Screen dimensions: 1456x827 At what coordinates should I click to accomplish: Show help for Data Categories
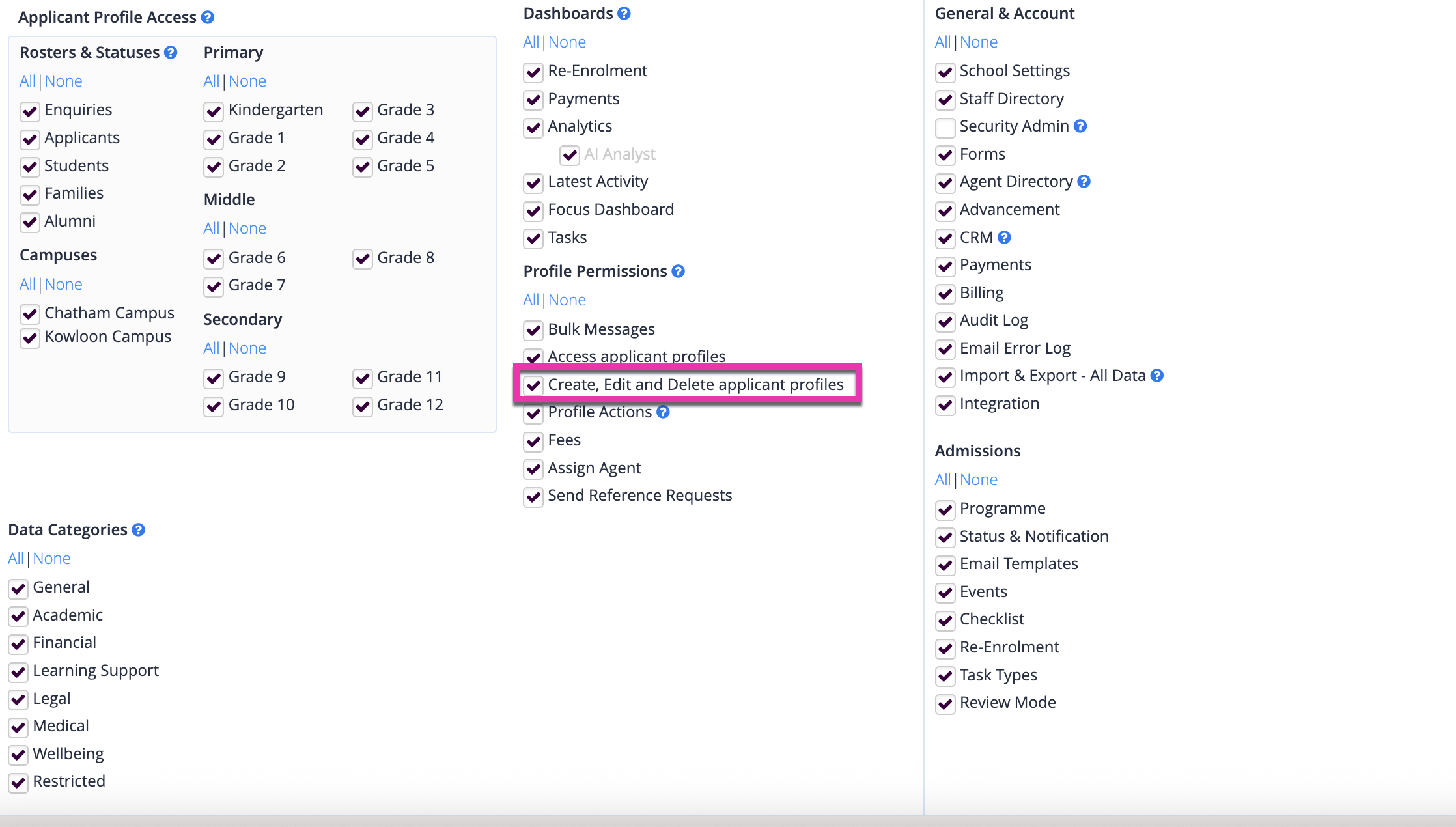138,530
